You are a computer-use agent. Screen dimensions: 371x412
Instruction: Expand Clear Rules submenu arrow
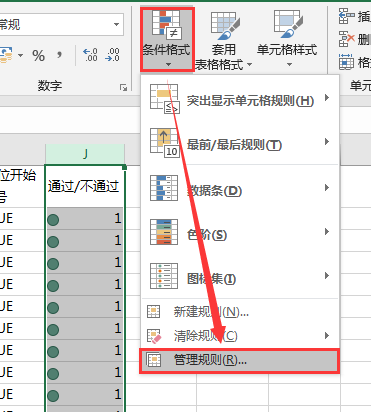pos(327,336)
